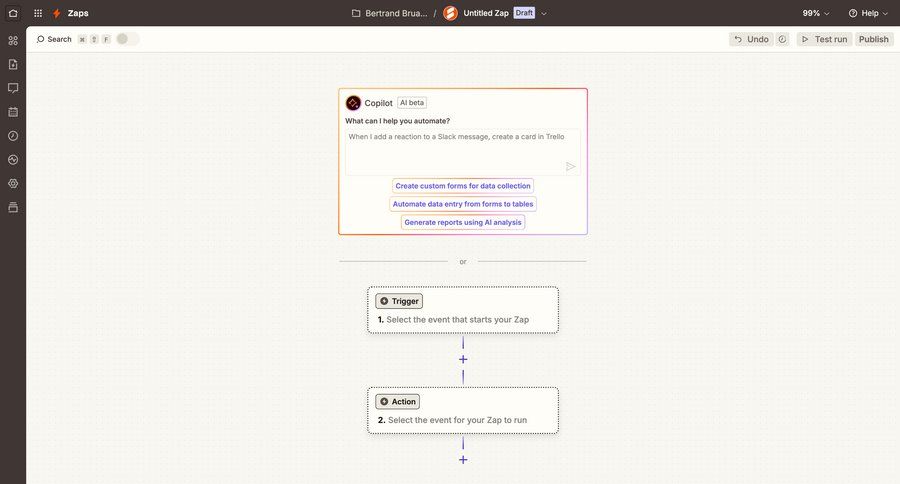Open the Help menu dropdown
Image resolution: width=900 pixels, height=484 pixels.
tap(868, 13)
